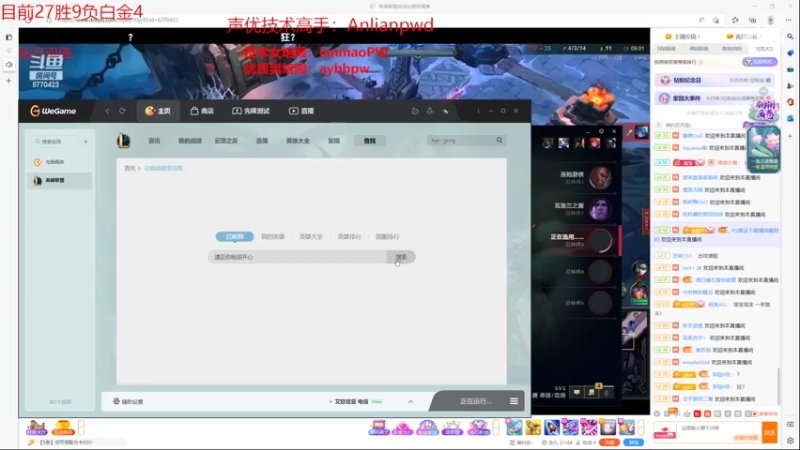Send chat with orange 发送 button
This screenshot has width=800, height=450.
pyautogui.click(x=769, y=432)
